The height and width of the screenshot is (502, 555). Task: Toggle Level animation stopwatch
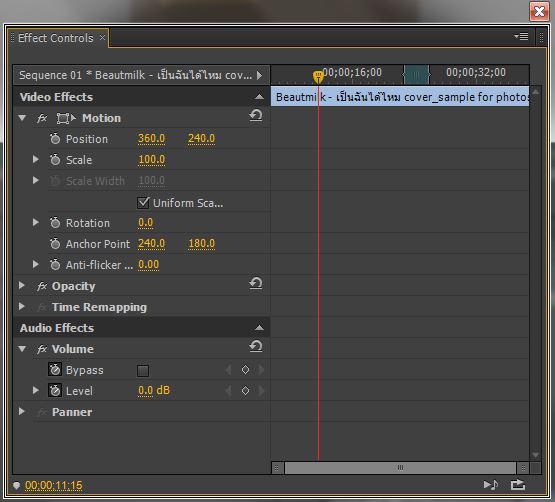(55, 390)
